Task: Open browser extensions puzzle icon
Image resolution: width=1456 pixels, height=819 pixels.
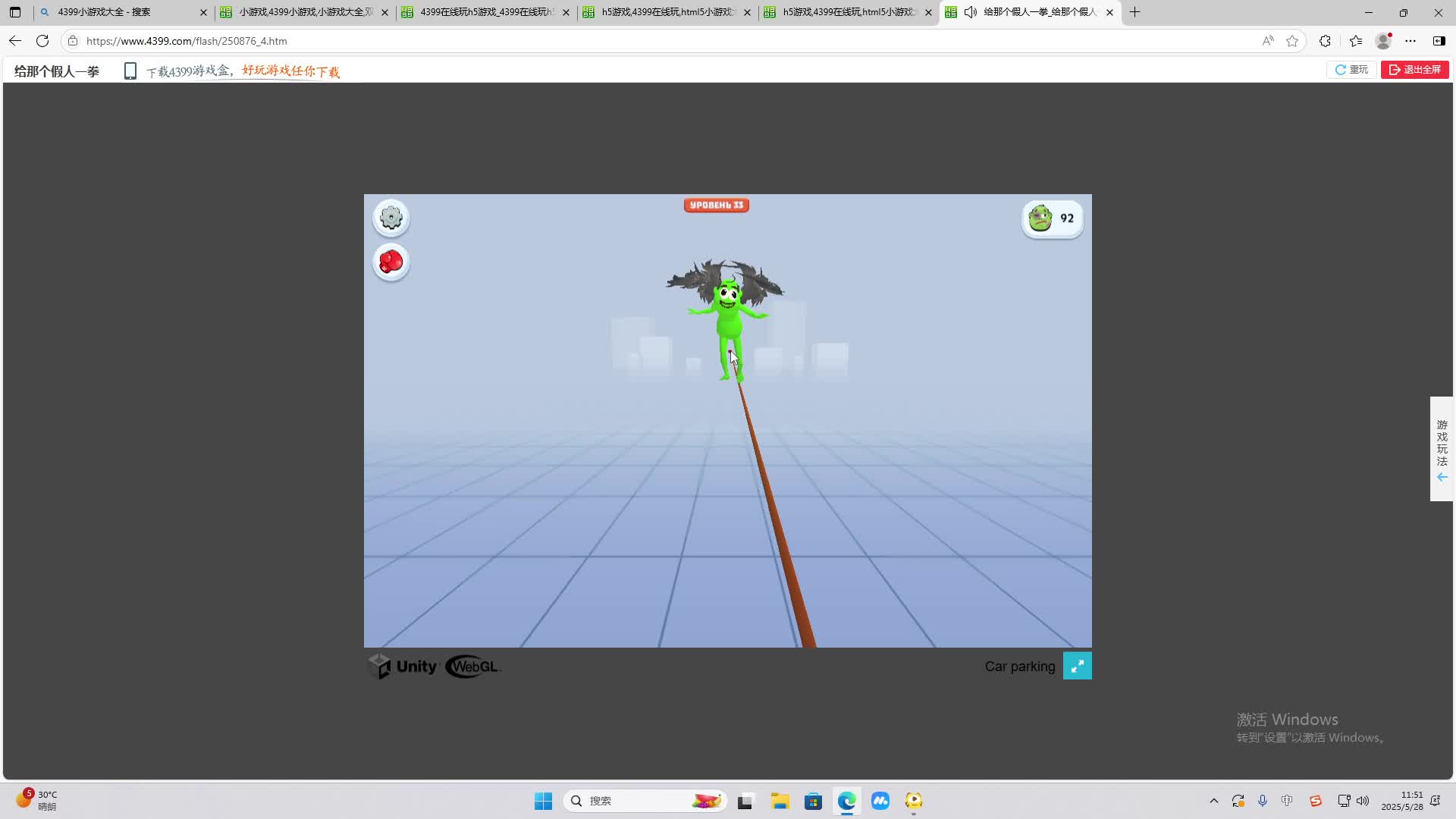Action: (1325, 41)
